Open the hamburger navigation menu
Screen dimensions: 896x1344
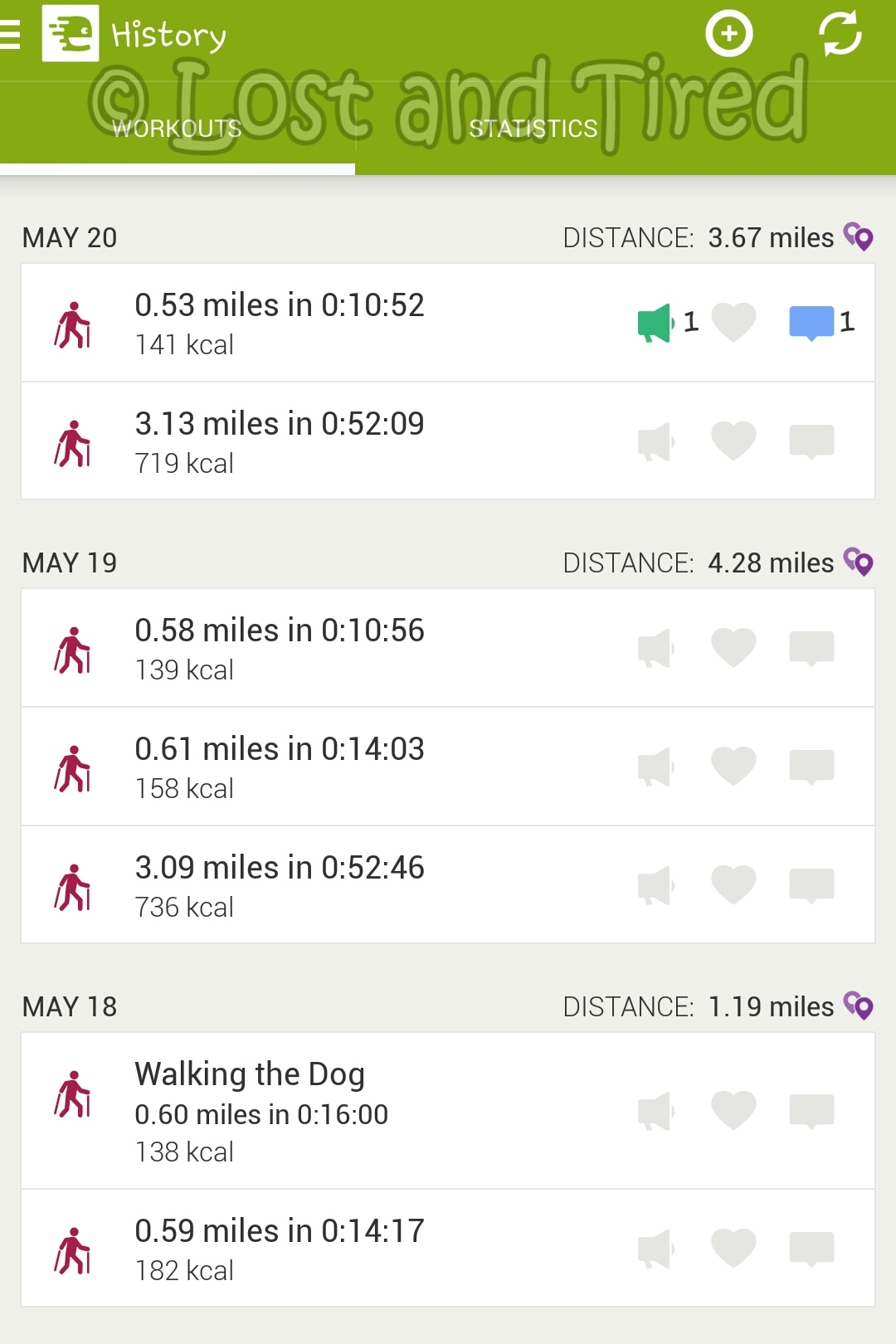pyautogui.click(x=12, y=35)
